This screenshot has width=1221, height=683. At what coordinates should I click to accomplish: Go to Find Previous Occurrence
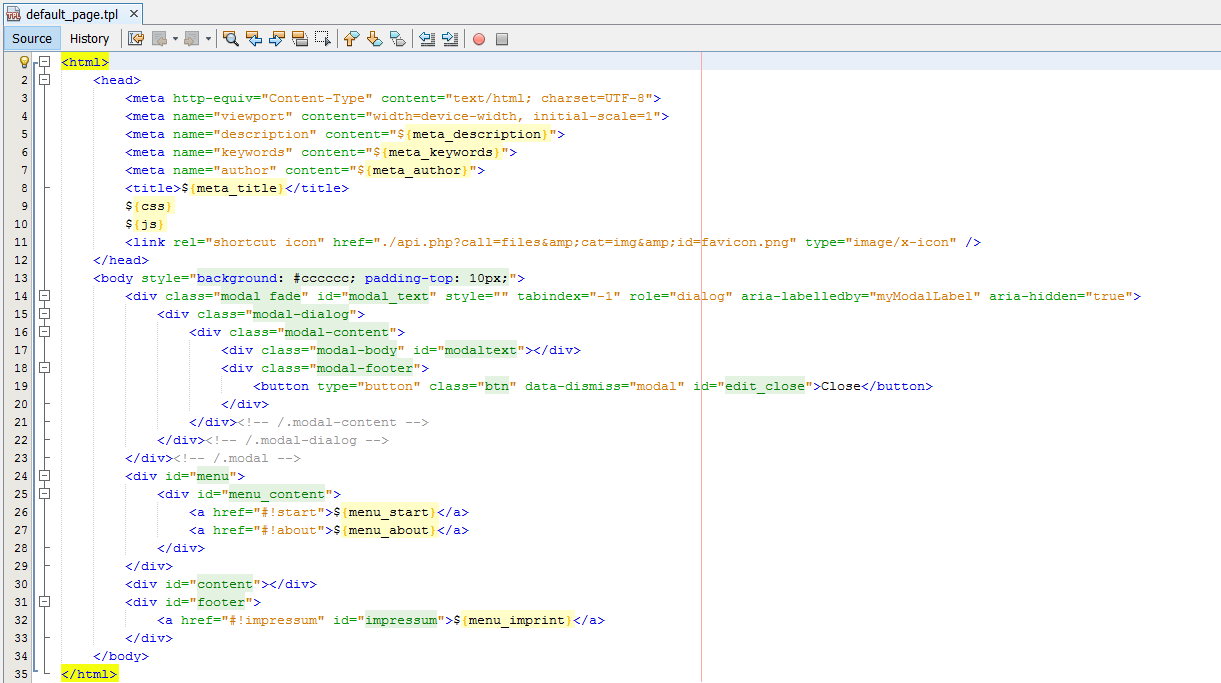(254, 39)
